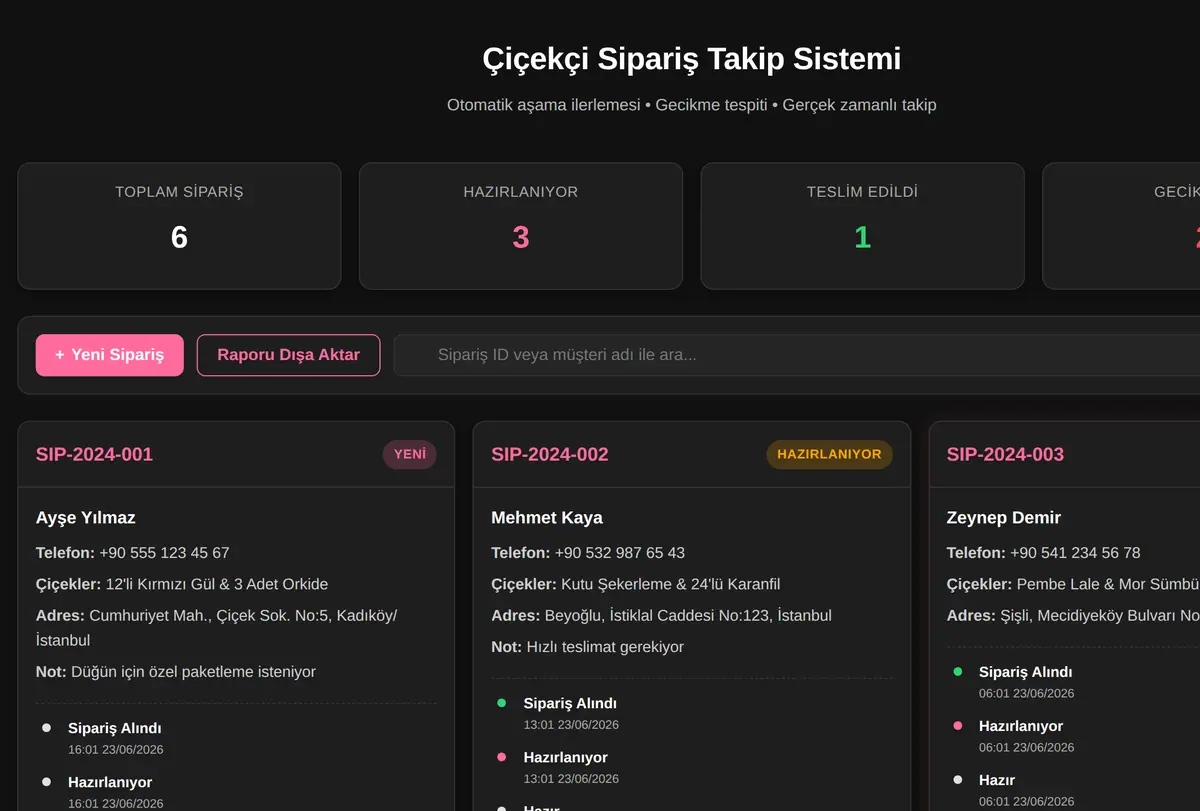The width and height of the screenshot is (1200, 811).
Task: Click Sipariş Alındı dot on Ayşe Yılmaz order
Action: 46,727
